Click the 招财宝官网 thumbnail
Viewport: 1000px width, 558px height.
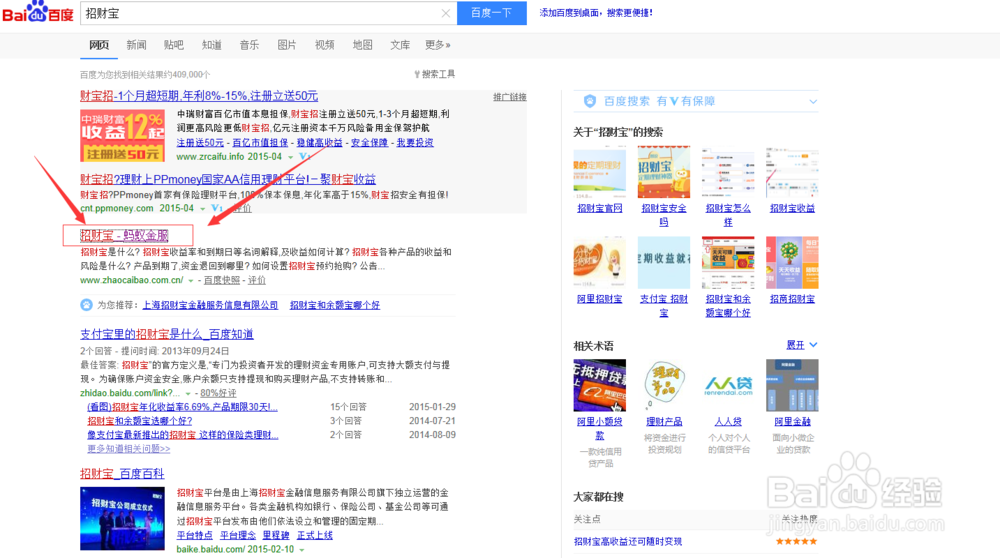pos(599,172)
